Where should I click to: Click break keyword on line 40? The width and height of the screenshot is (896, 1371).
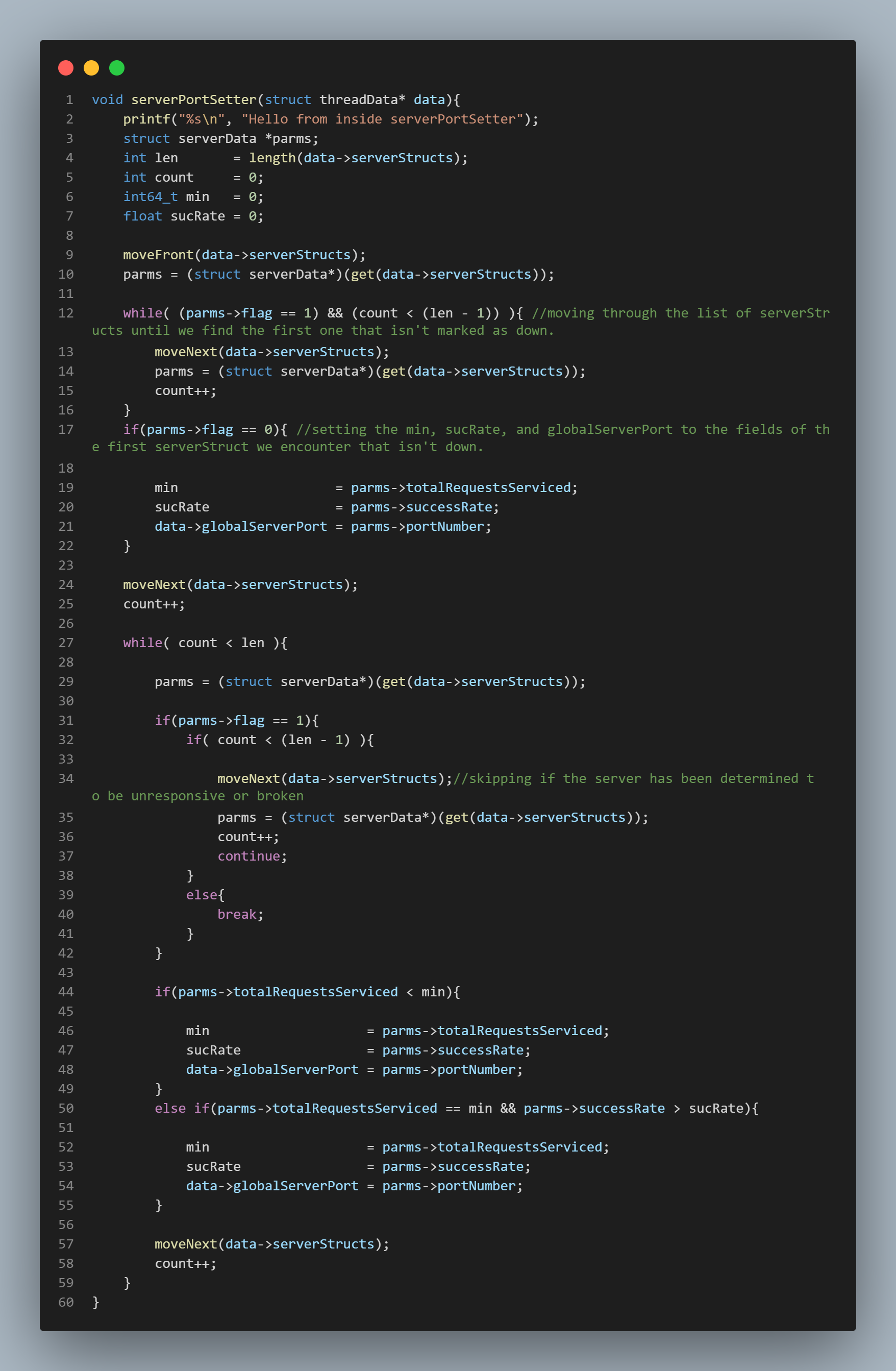click(x=237, y=915)
